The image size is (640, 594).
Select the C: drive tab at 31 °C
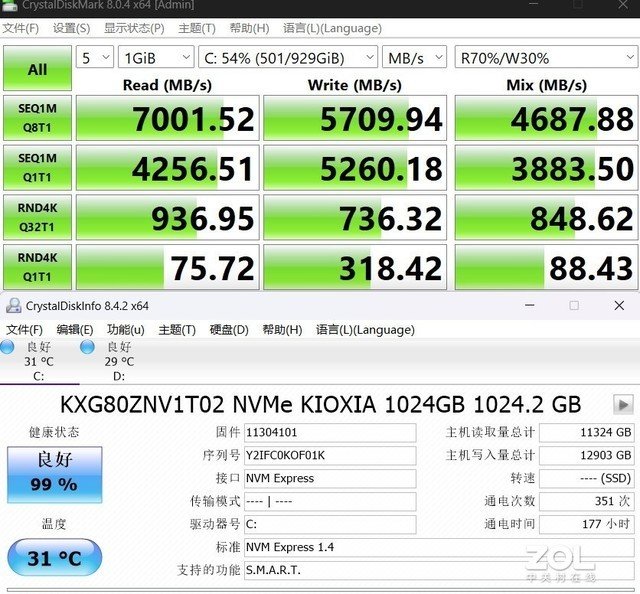point(39,361)
